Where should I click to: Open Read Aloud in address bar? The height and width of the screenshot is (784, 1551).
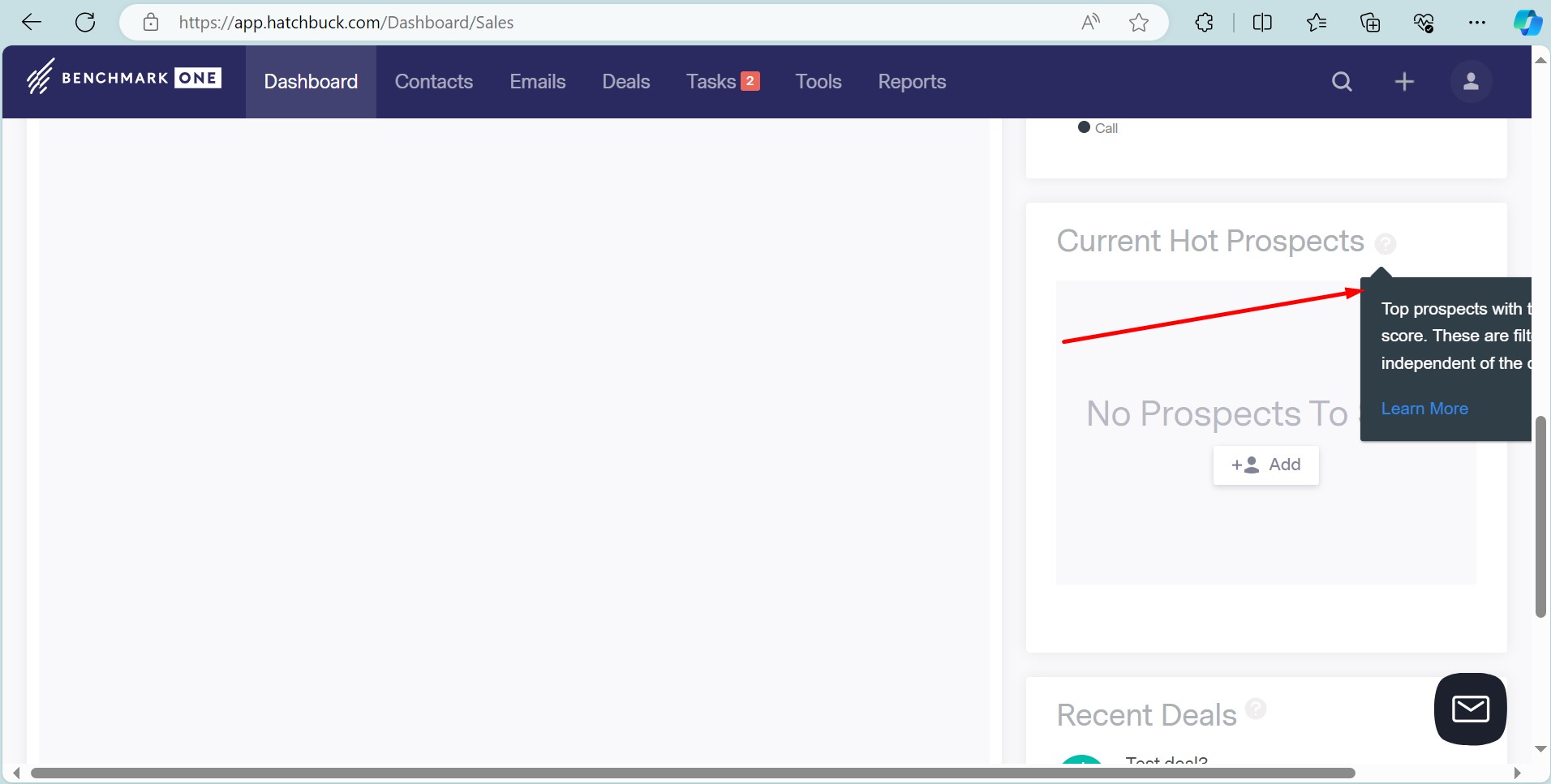coord(1091,23)
